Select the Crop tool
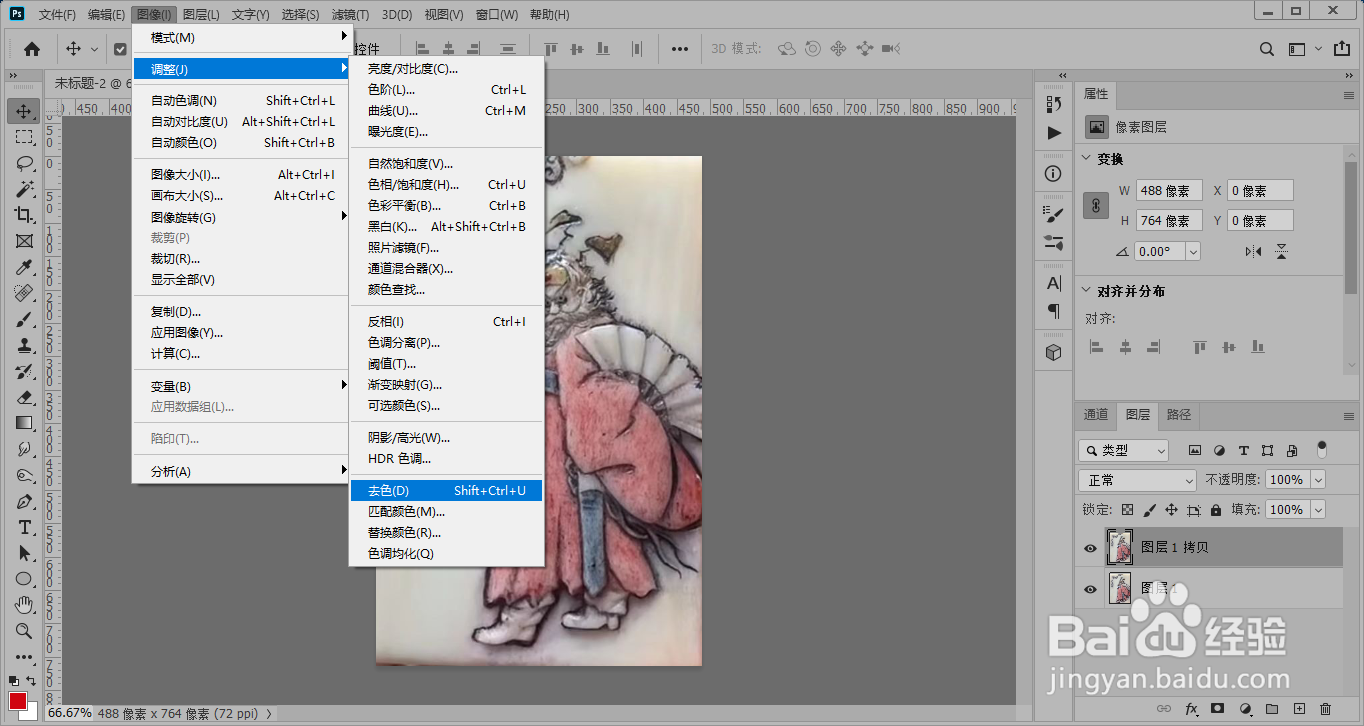The image size is (1364, 726). [x=24, y=215]
